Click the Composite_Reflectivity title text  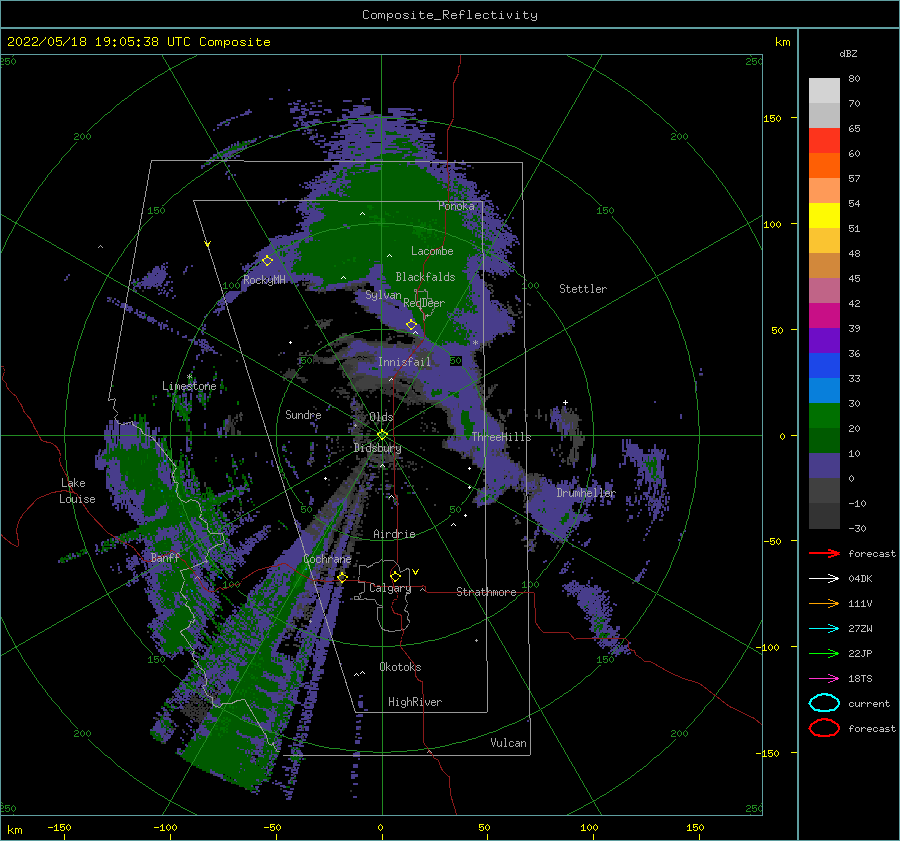450,15
